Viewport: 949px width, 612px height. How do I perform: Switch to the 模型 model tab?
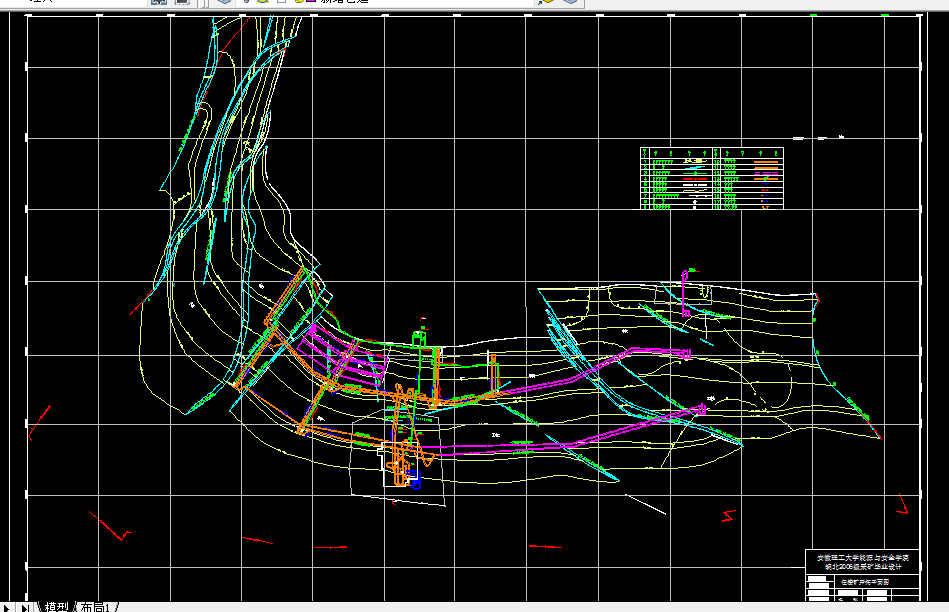pos(56,607)
